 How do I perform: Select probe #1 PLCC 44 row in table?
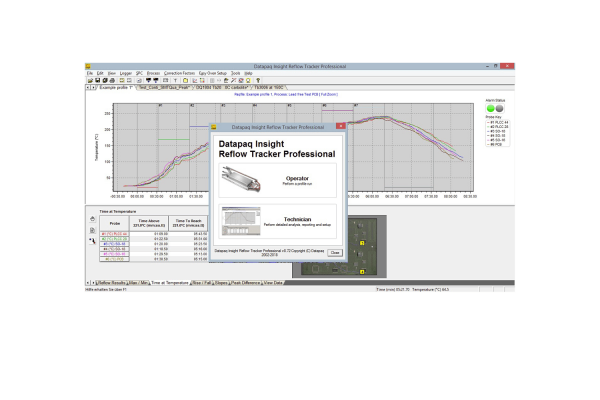pos(153,234)
